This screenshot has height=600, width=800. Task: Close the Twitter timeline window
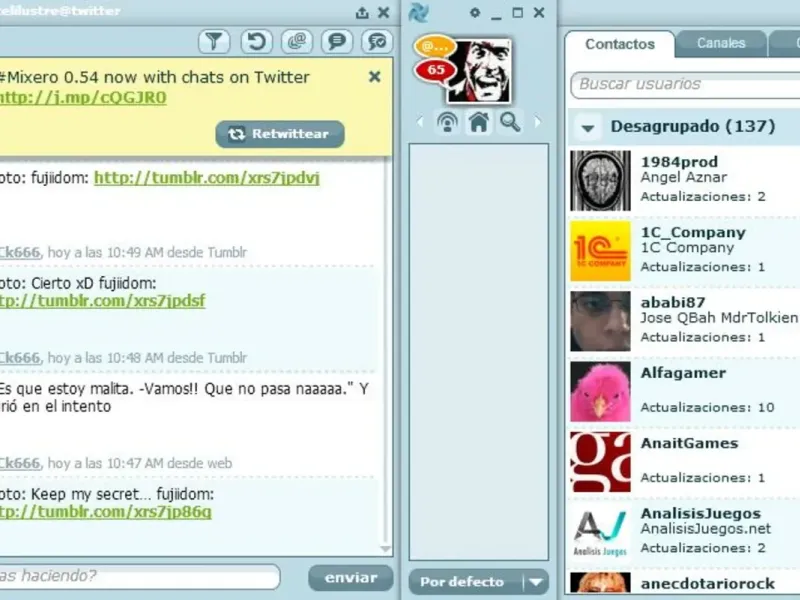(x=384, y=13)
